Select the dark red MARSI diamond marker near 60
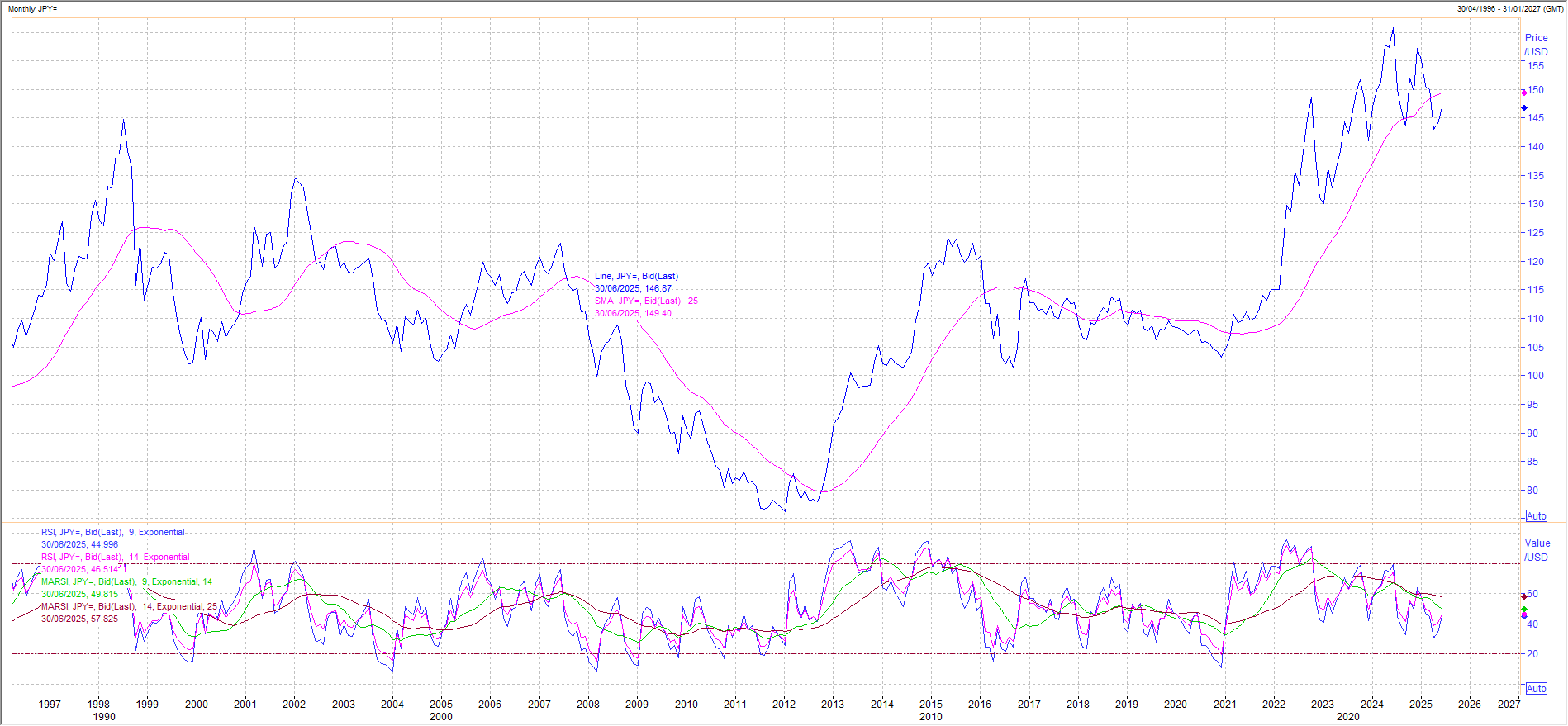This screenshot has height=726, width=1568. [x=1524, y=596]
